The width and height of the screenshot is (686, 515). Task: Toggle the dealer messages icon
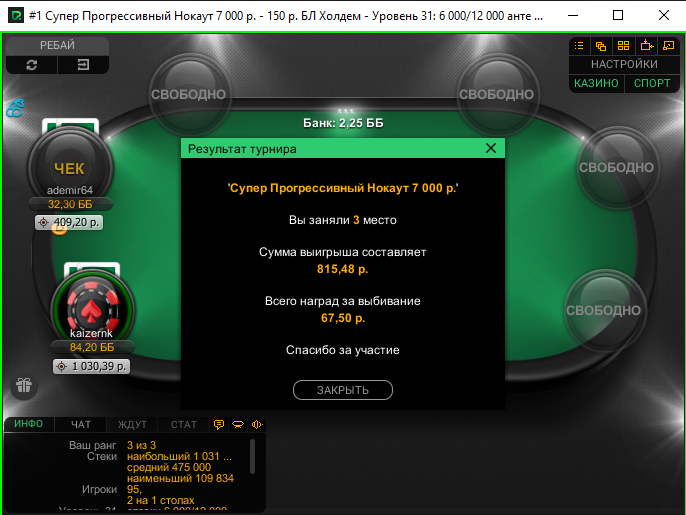(238, 424)
